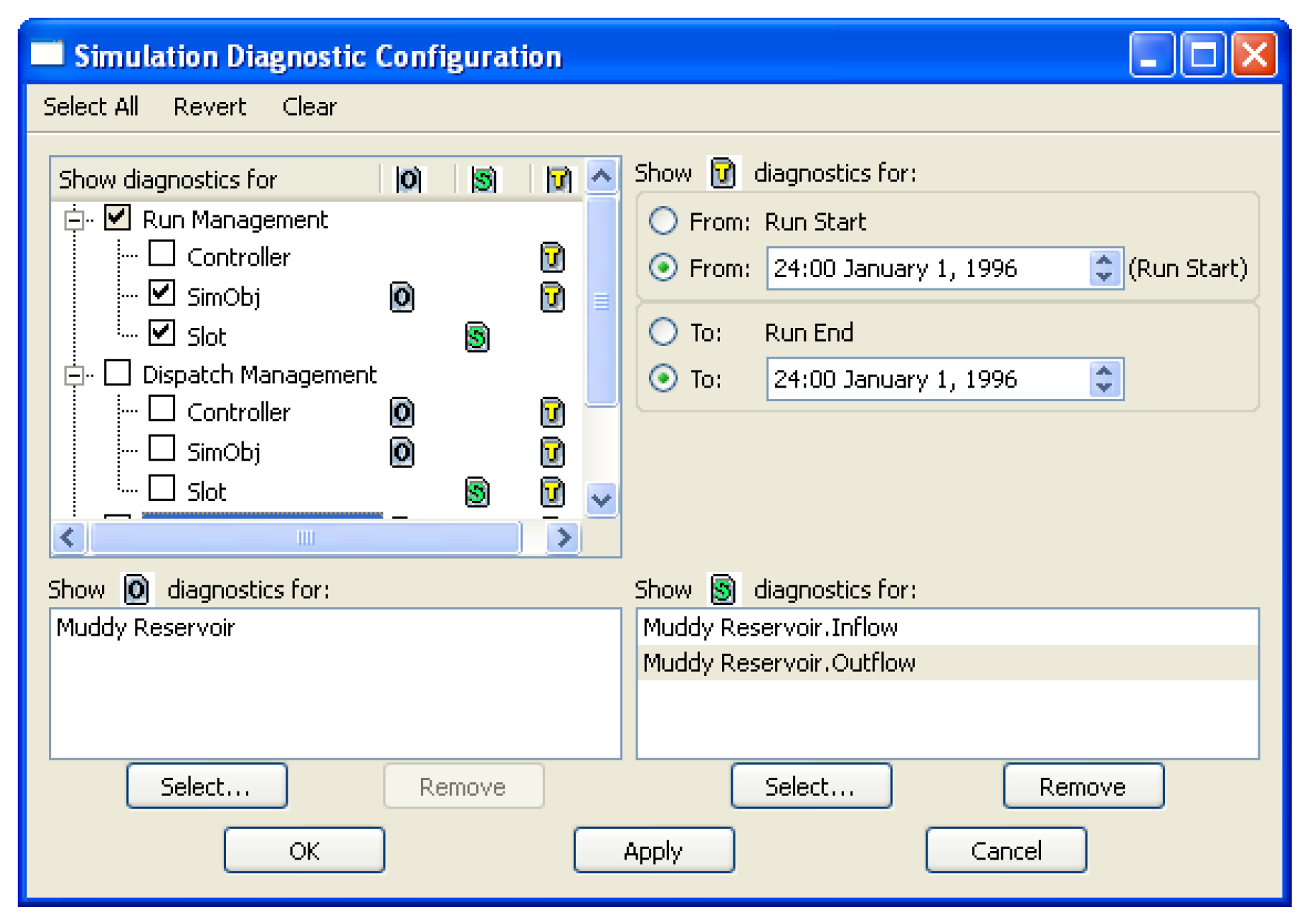Uncheck the Run Management checkbox
The height and width of the screenshot is (924, 1308).
118,218
